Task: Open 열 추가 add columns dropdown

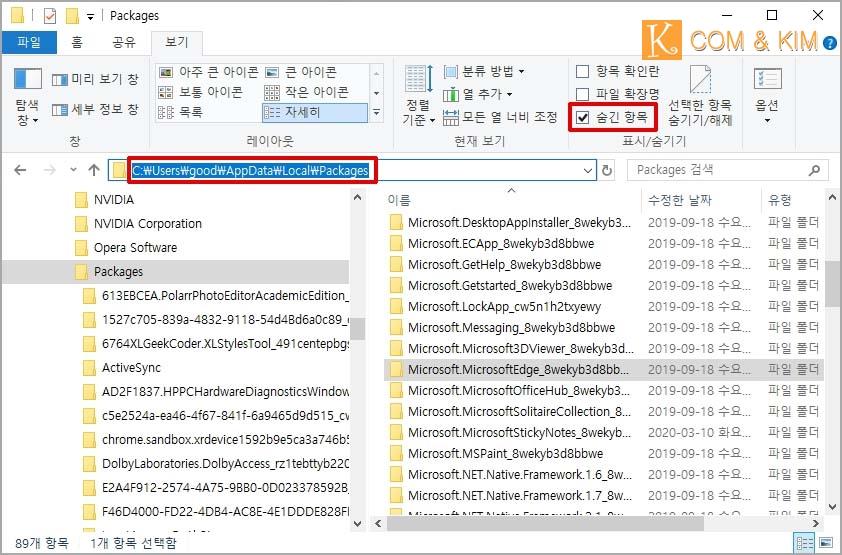Action: coord(477,94)
